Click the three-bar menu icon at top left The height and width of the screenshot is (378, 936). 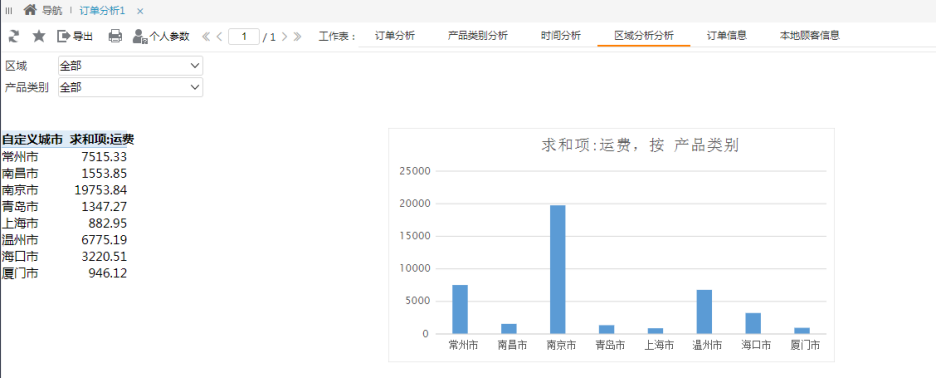point(9,11)
